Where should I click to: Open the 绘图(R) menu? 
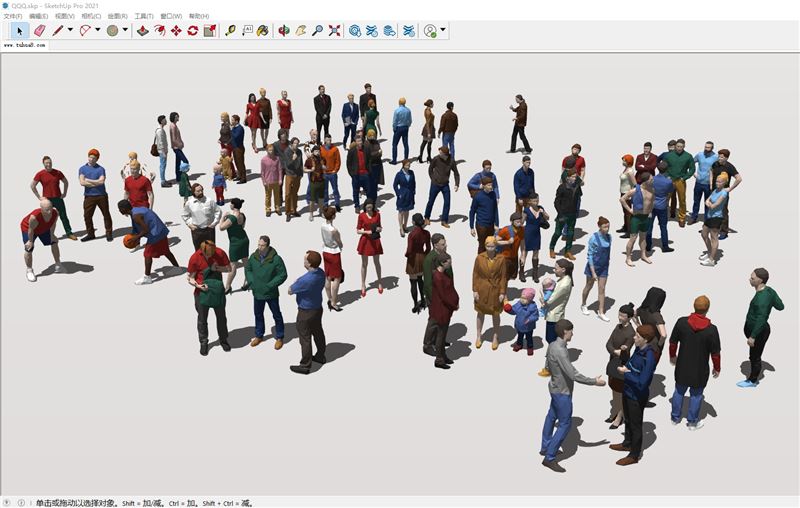point(117,16)
